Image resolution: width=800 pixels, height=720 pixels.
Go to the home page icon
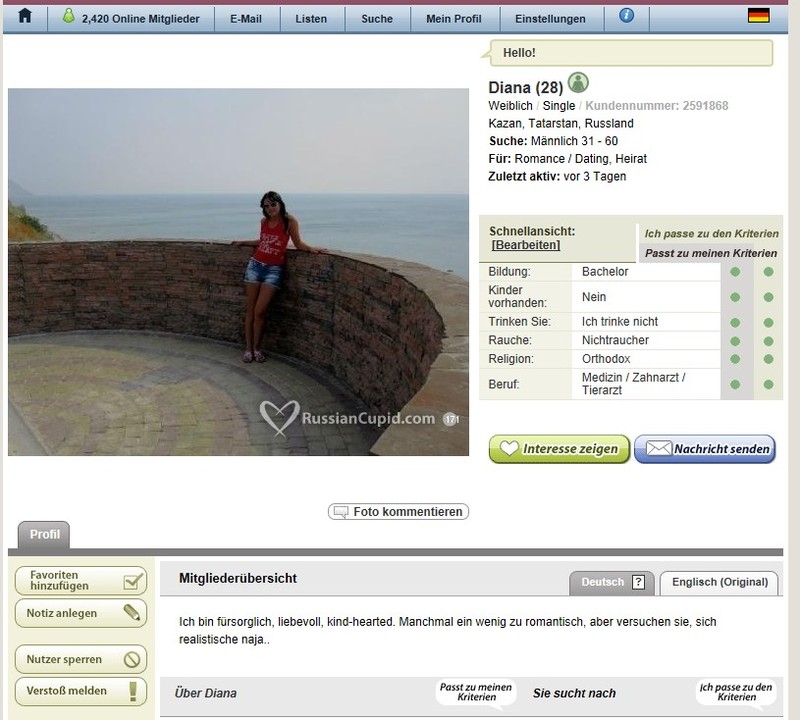25,17
